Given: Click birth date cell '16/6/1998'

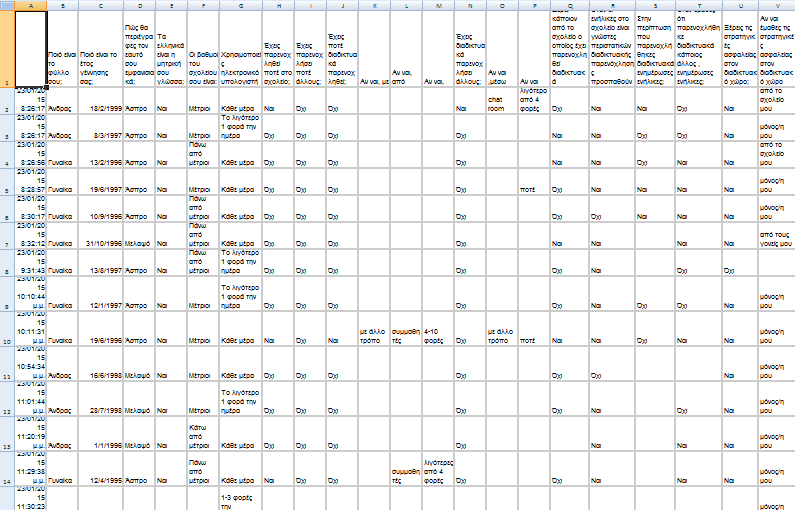Looking at the screenshot, I should click(x=100, y=363).
